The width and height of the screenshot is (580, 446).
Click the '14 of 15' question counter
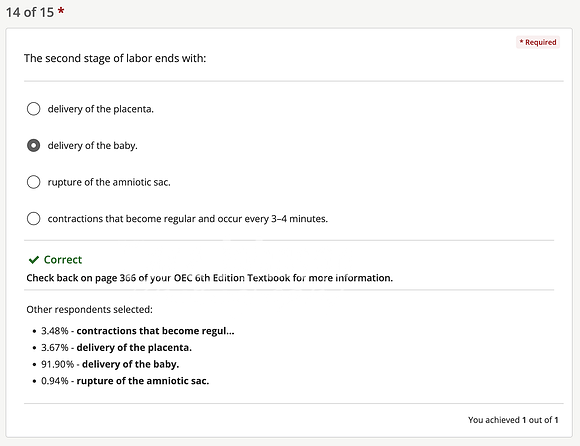[x=30, y=12]
